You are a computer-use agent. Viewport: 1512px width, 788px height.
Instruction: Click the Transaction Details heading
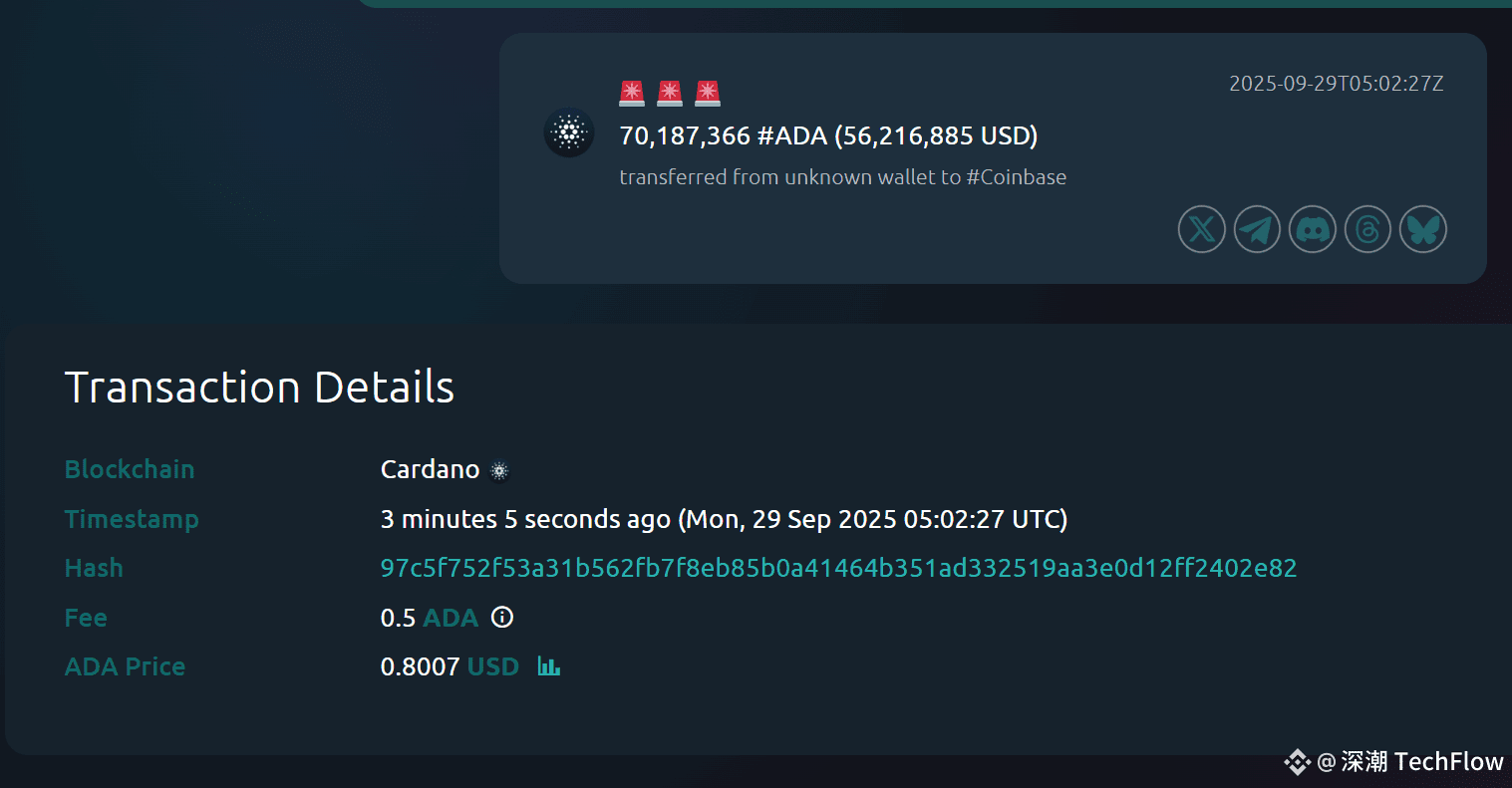(259, 388)
